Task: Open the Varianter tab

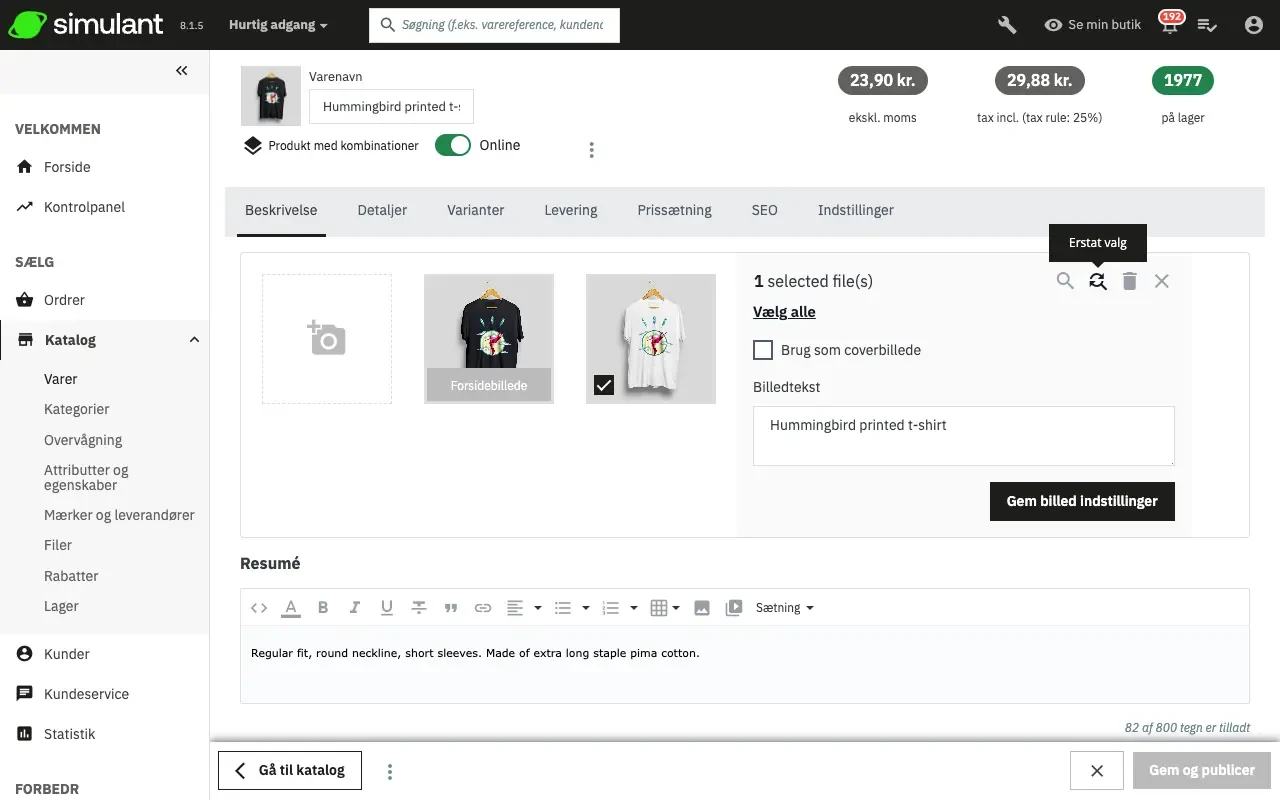Action: click(x=475, y=210)
